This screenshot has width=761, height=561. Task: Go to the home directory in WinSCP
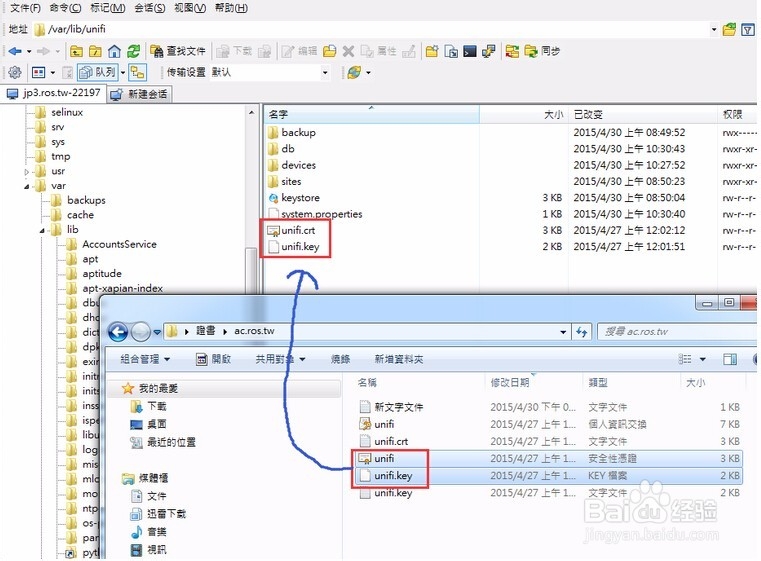[x=115, y=51]
